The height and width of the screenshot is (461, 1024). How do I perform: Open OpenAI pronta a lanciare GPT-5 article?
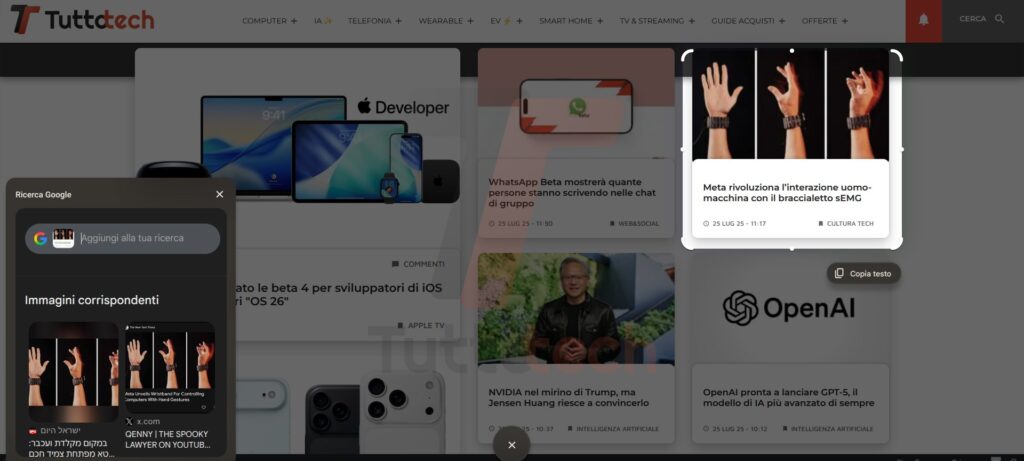tap(788, 398)
